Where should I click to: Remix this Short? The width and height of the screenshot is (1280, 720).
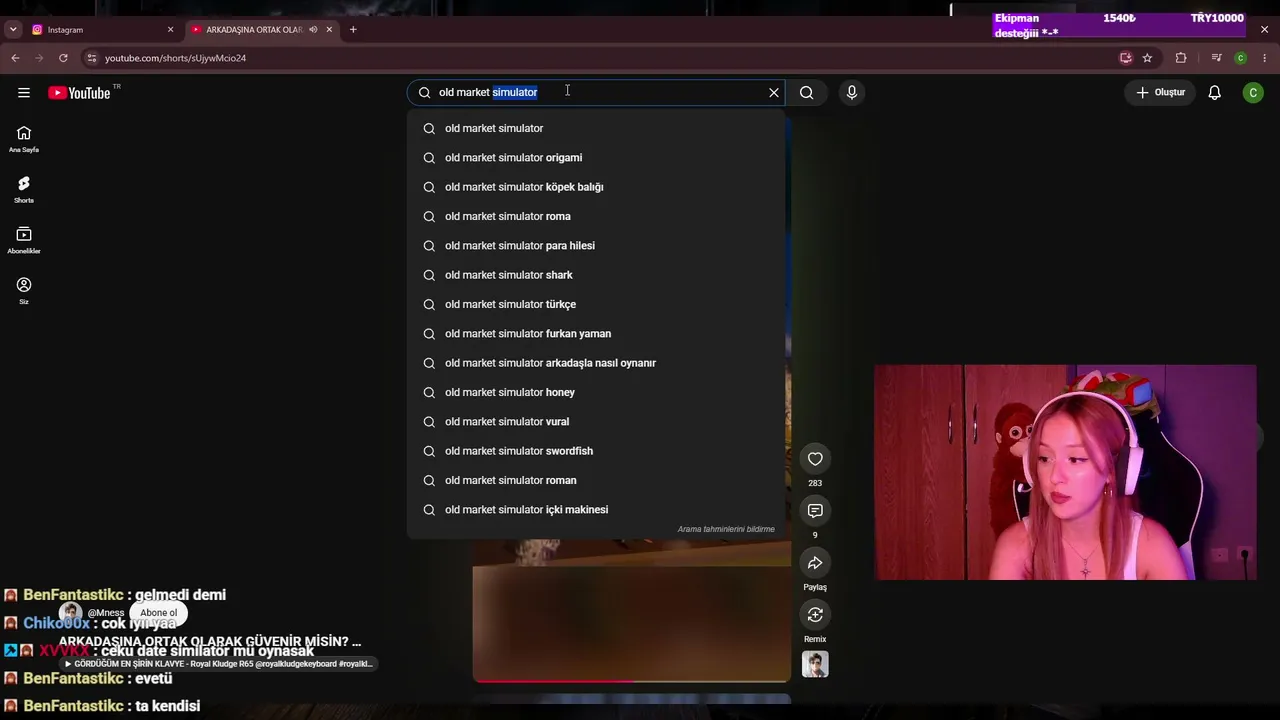coord(815,615)
